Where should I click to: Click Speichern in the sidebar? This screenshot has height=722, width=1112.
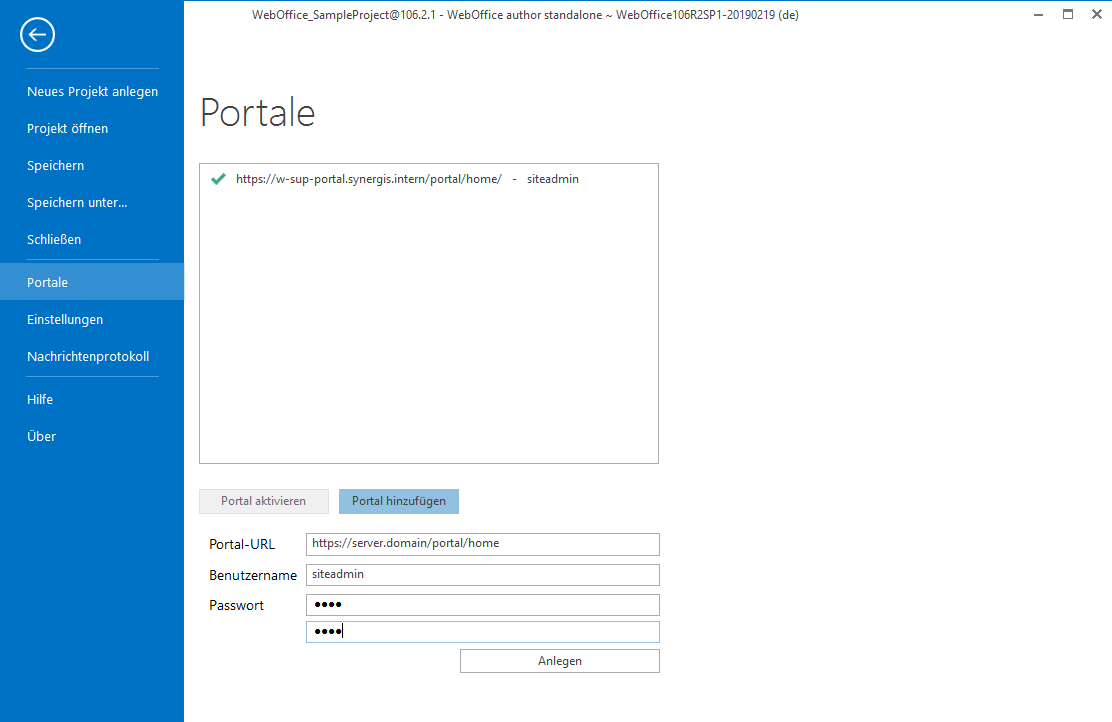[54, 165]
